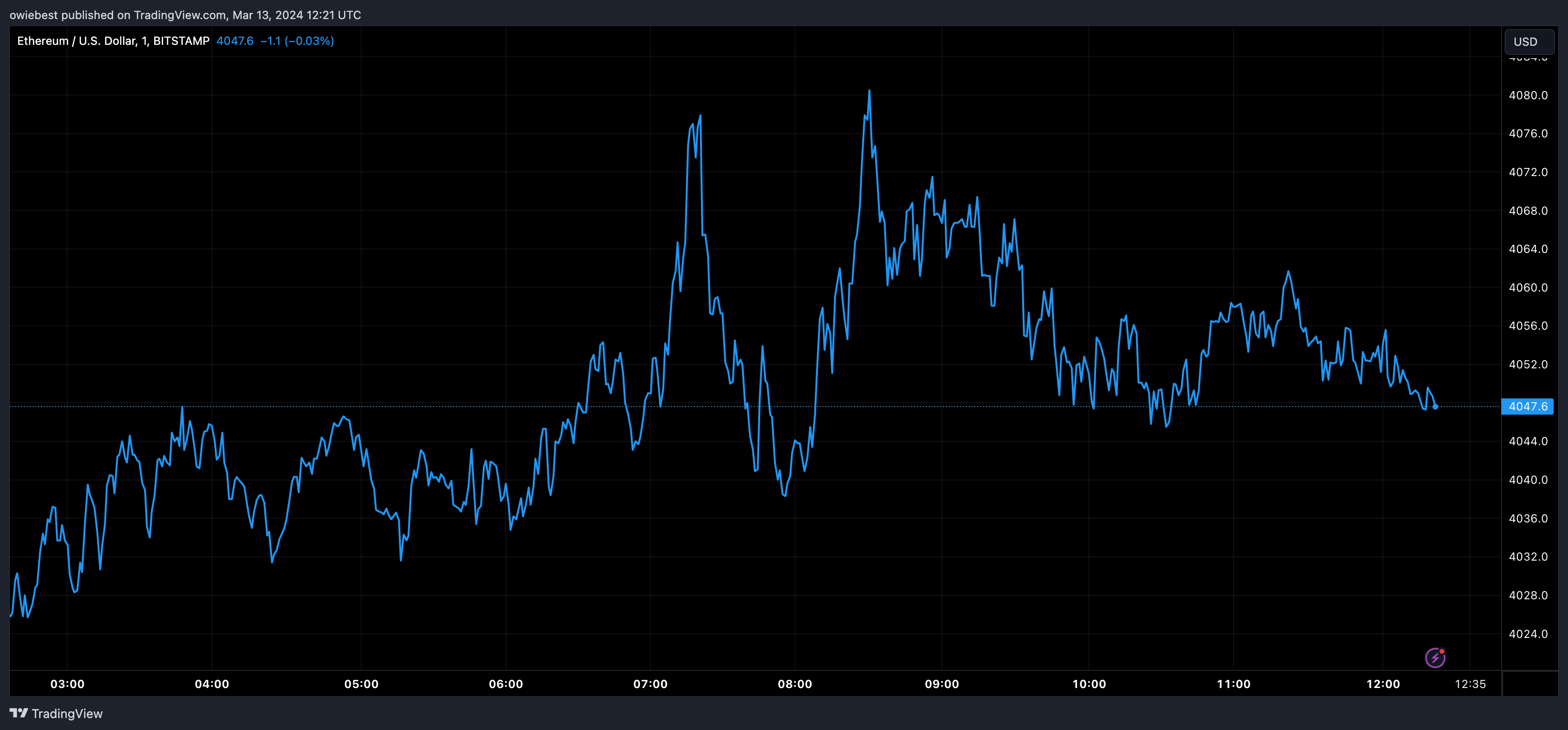Click the 07:00 time axis label

point(650,684)
